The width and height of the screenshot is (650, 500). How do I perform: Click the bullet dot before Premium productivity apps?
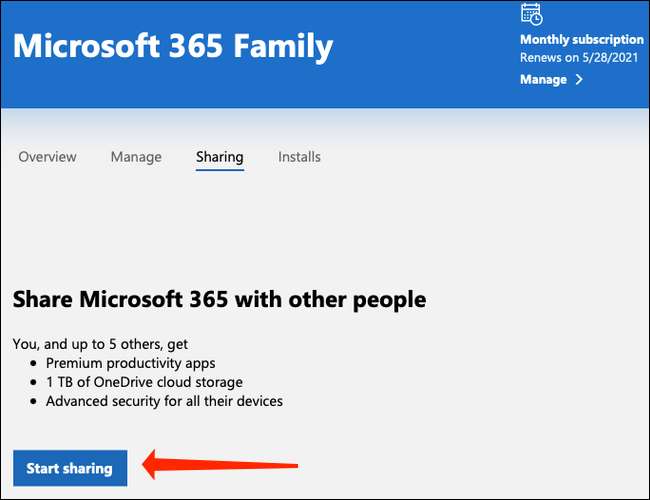pos(34,363)
